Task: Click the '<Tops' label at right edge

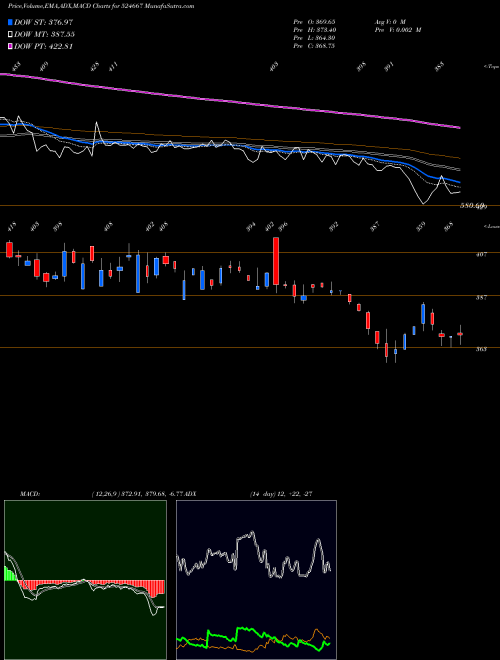Action: 492,67
